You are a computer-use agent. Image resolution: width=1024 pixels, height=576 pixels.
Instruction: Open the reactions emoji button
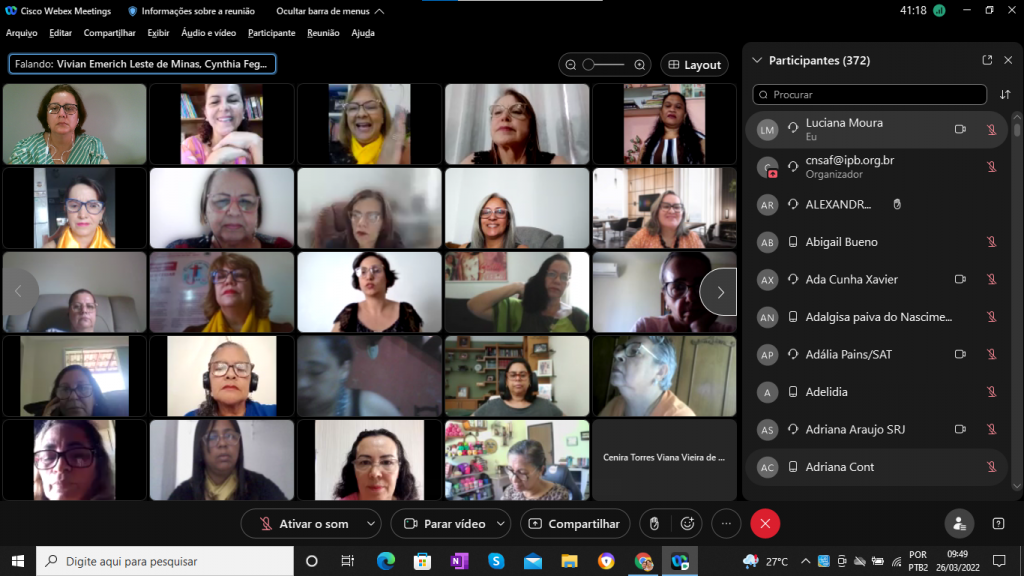[687, 523]
